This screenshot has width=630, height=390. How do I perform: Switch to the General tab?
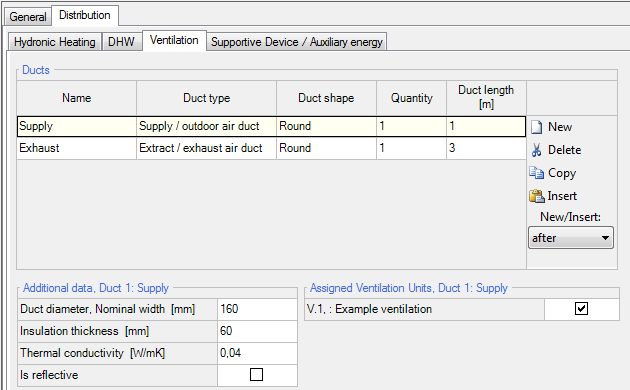[x=28, y=17]
